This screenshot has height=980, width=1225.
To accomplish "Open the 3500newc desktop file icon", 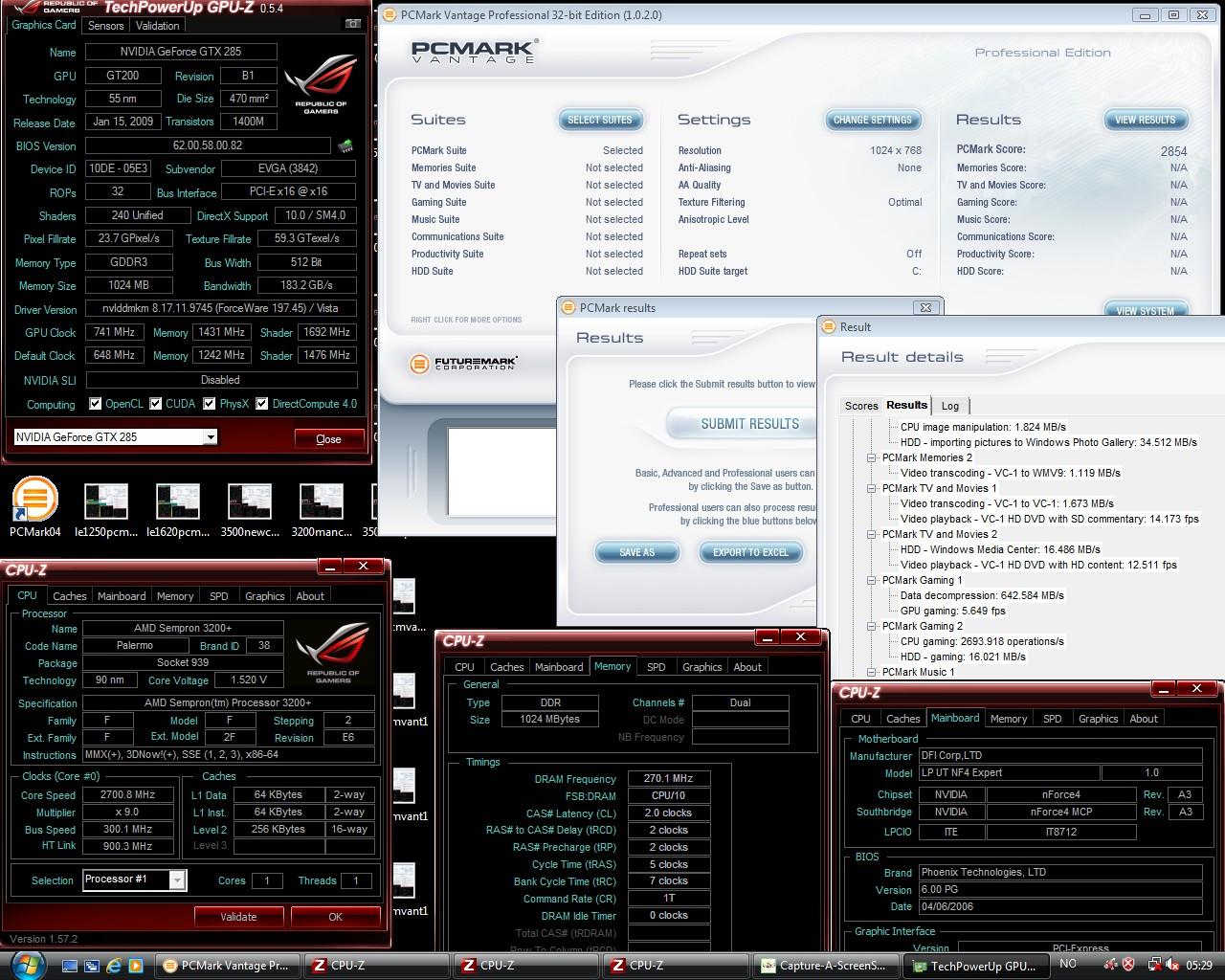I will click(x=249, y=508).
